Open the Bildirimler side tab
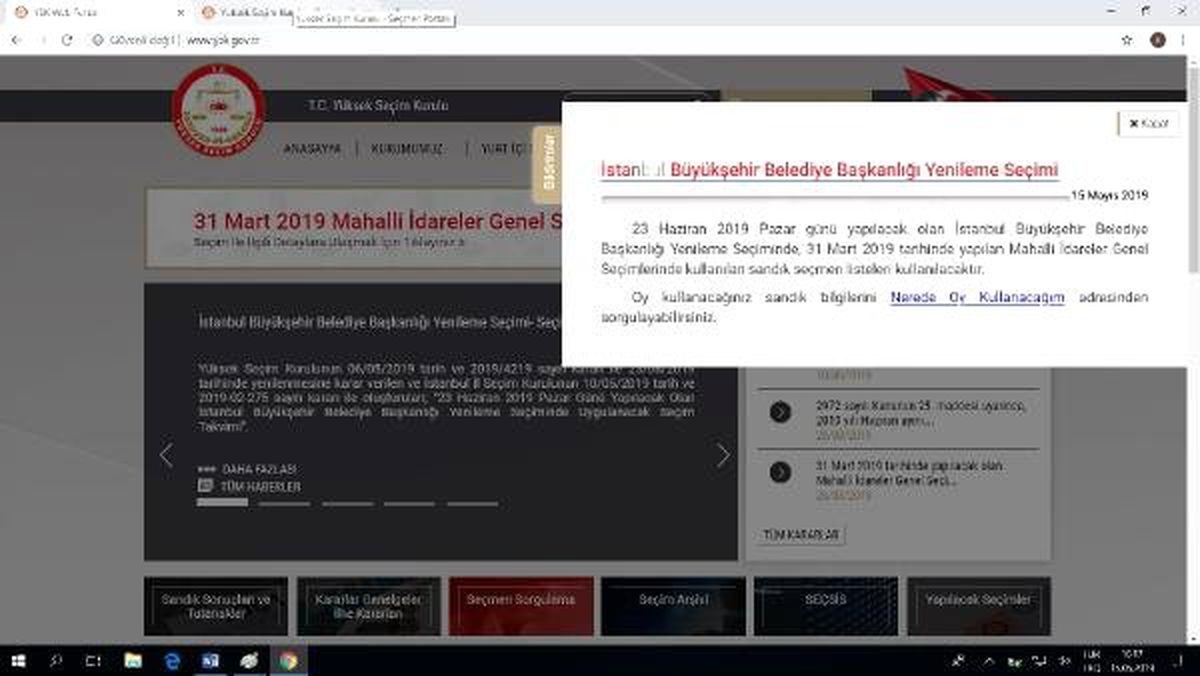The image size is (1200, 676). point(547,164)
